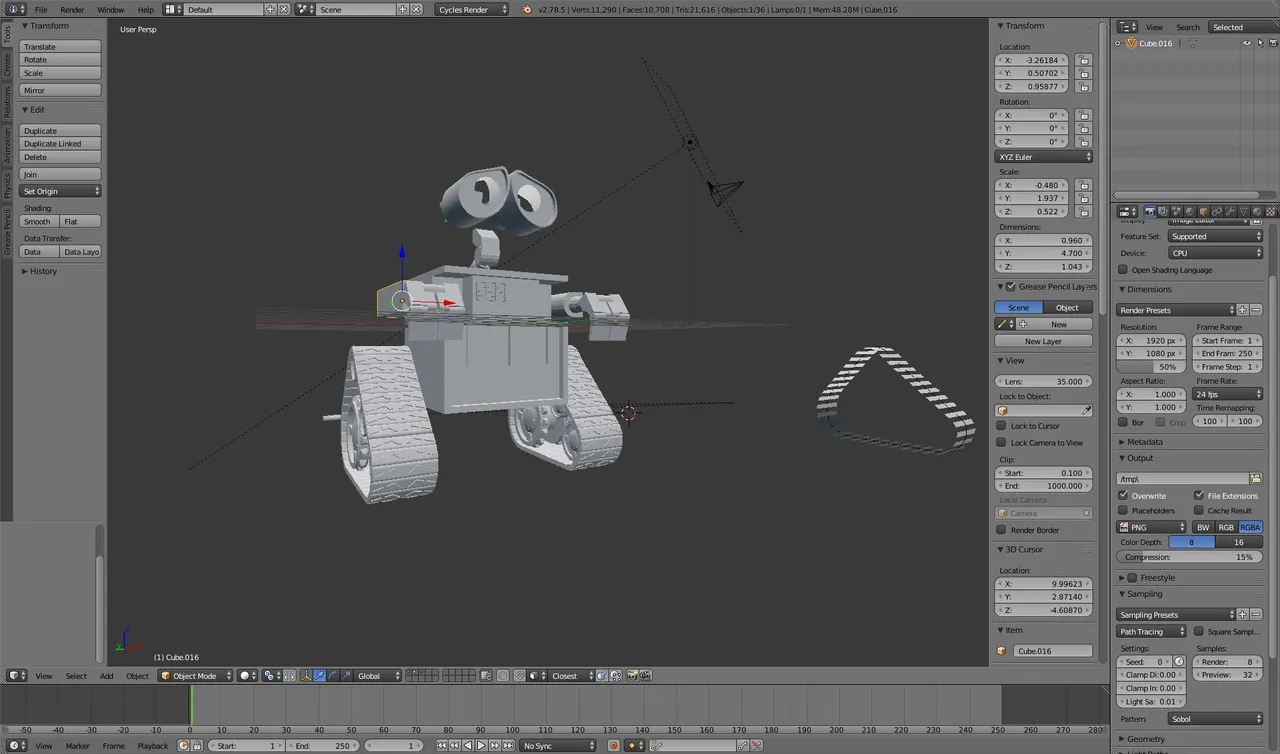Enable Lock Camera to View
Image resolution: width=1280 pixels, height=754 pixels.
click(x=1001, y=443)
